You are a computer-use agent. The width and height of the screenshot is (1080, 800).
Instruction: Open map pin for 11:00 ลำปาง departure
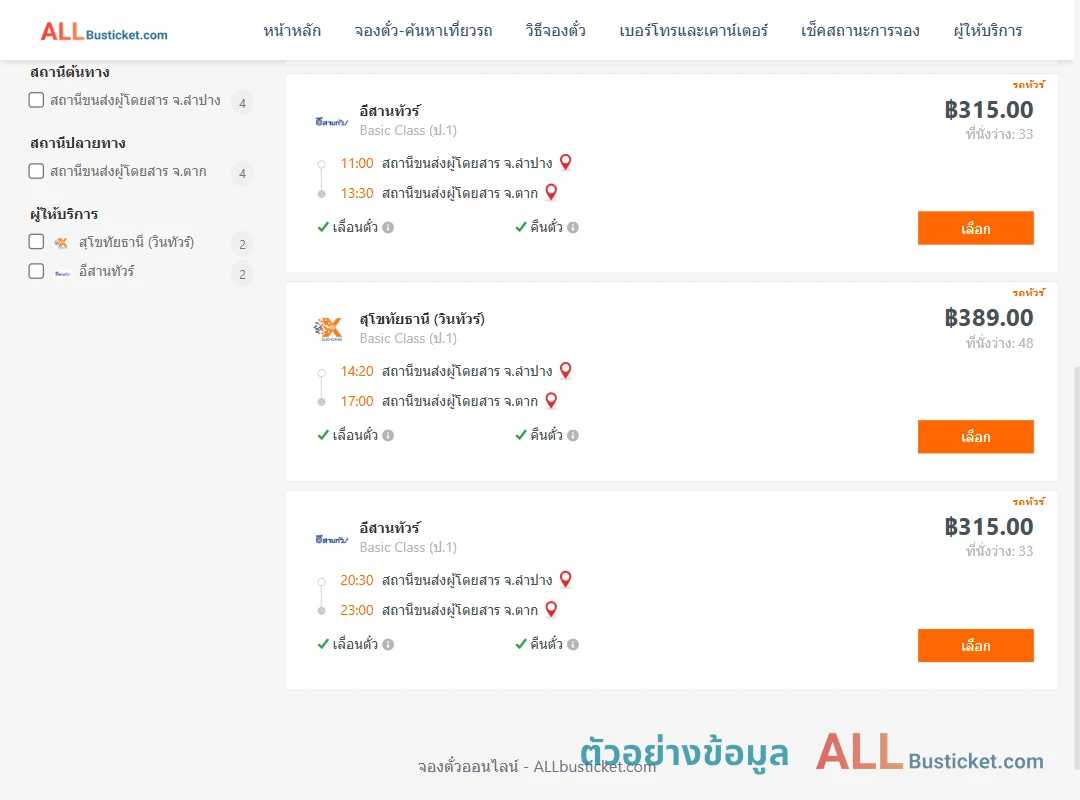point(565,162)
